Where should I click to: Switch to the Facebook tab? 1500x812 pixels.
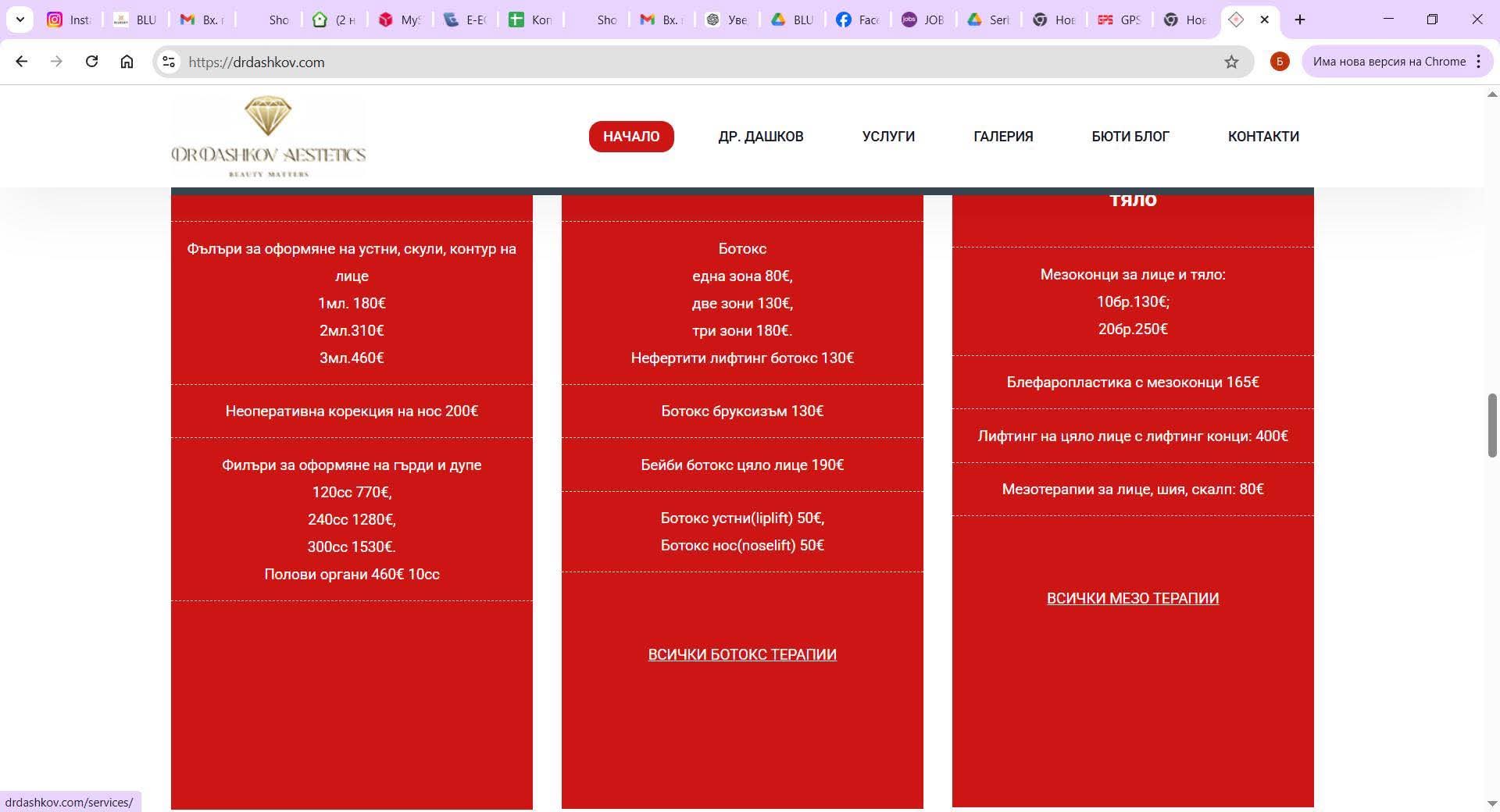tap(857, 20)
